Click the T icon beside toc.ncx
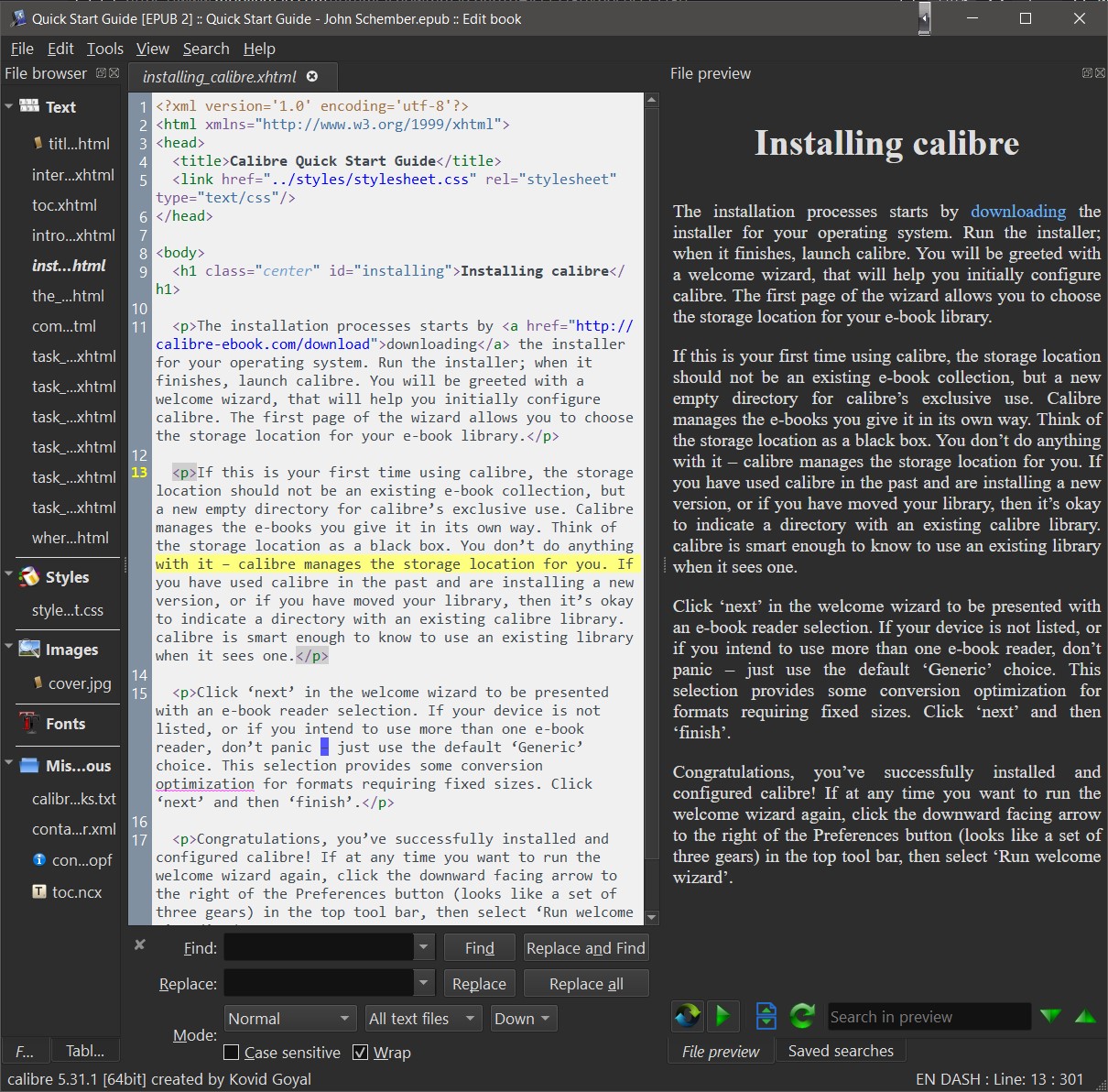The height and width of the screenshot is (1092, 1108). click(x=39, y=891)
